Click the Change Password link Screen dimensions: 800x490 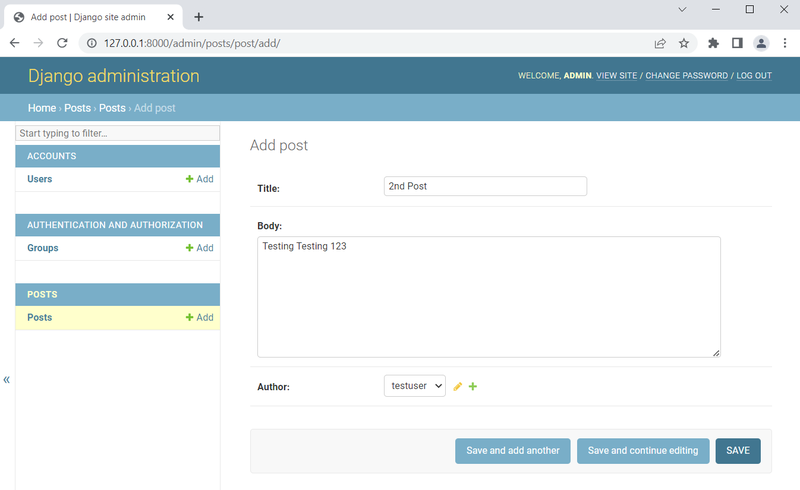click(687, 76)
